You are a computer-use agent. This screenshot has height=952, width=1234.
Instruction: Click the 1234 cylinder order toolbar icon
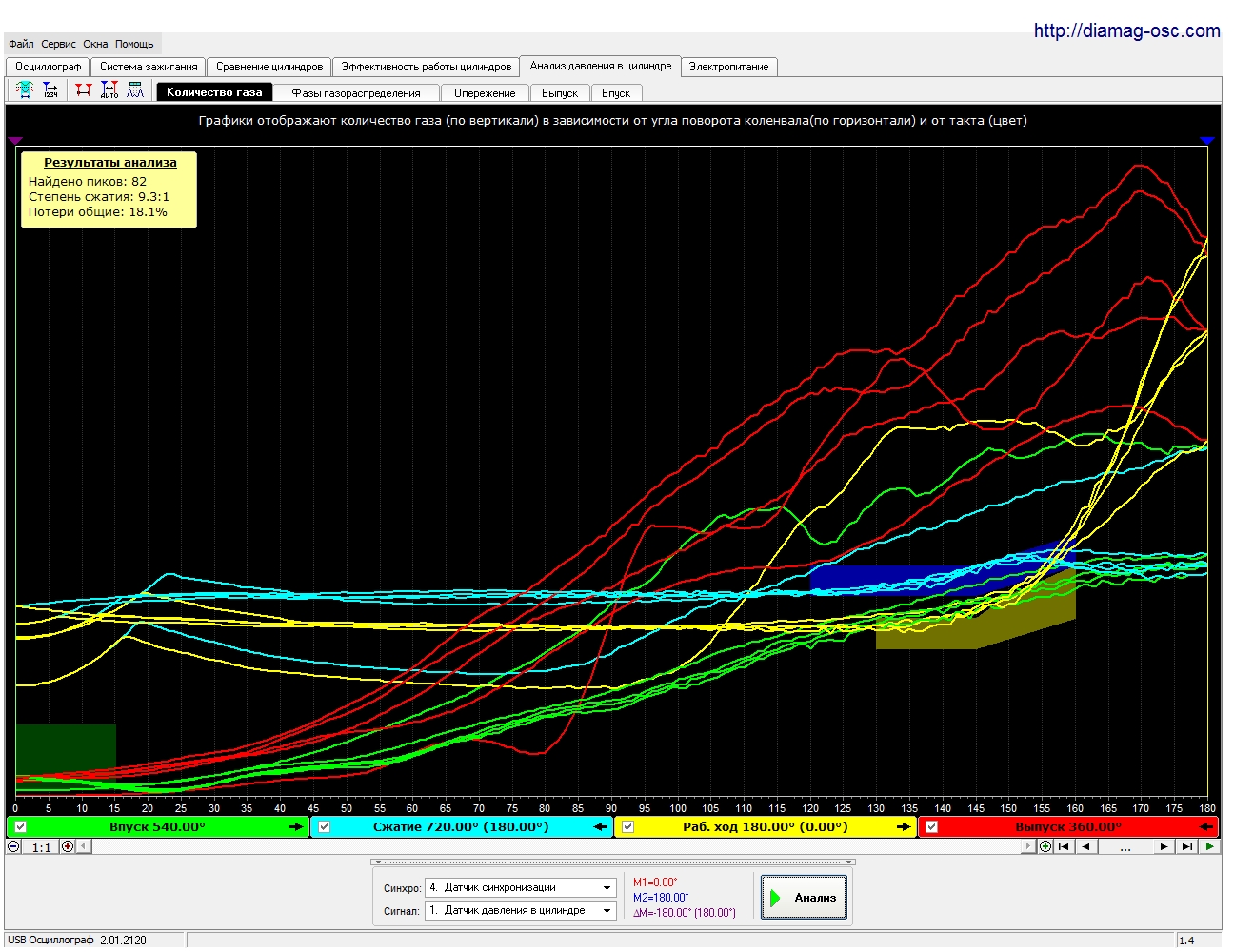coord(50,89)
